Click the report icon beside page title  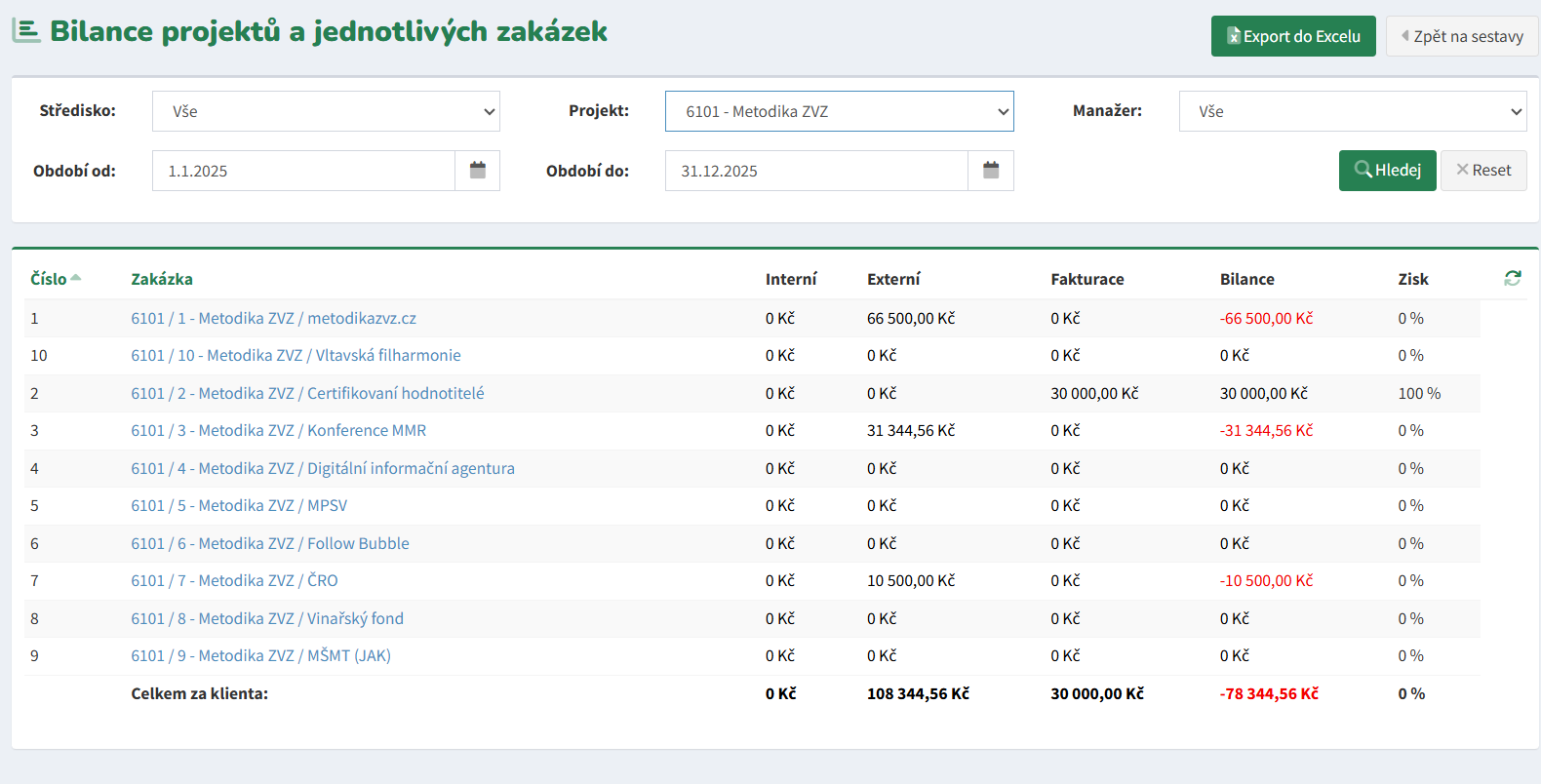pyautogui.click(x=26, y=31)
